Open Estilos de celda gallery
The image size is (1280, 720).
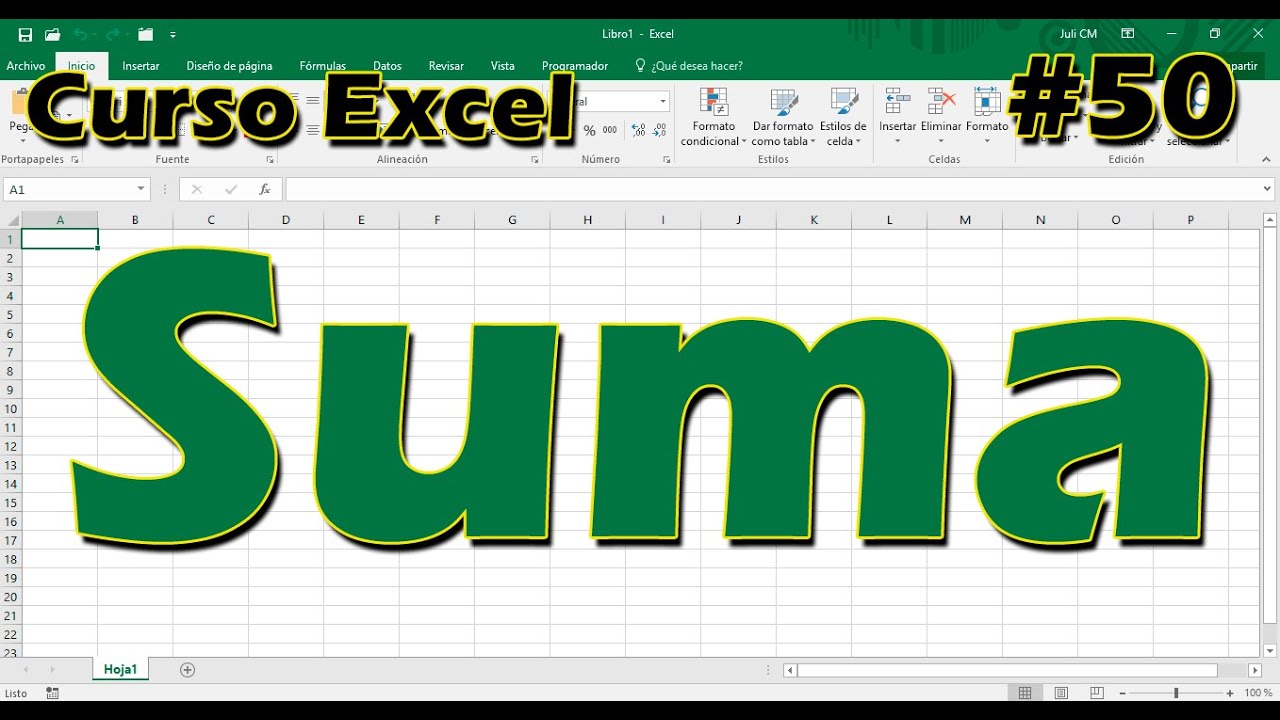(x=843, y=117)
